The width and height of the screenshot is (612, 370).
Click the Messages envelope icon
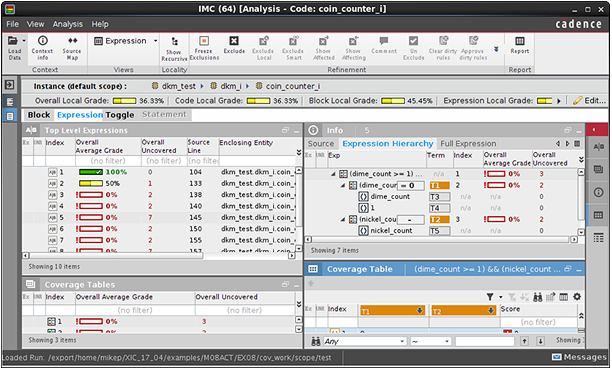557,357
